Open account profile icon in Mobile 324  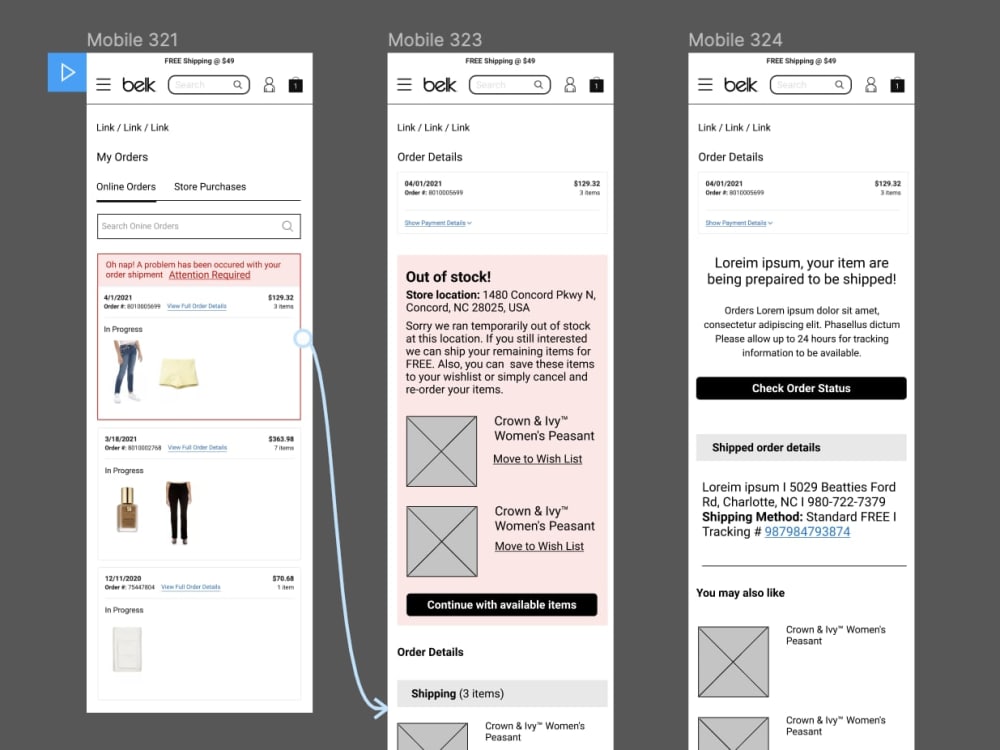click(x=871, y=85)
